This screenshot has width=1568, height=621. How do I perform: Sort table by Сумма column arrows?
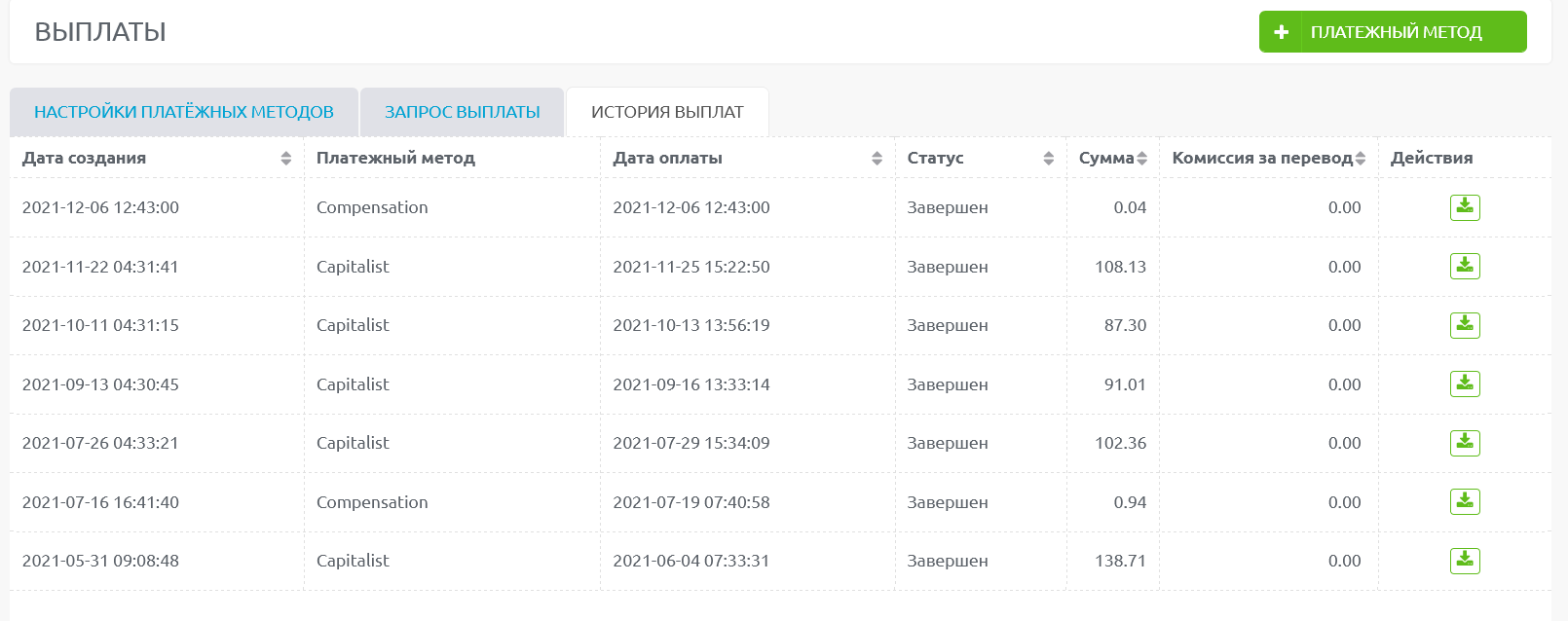coord(1141,158)
